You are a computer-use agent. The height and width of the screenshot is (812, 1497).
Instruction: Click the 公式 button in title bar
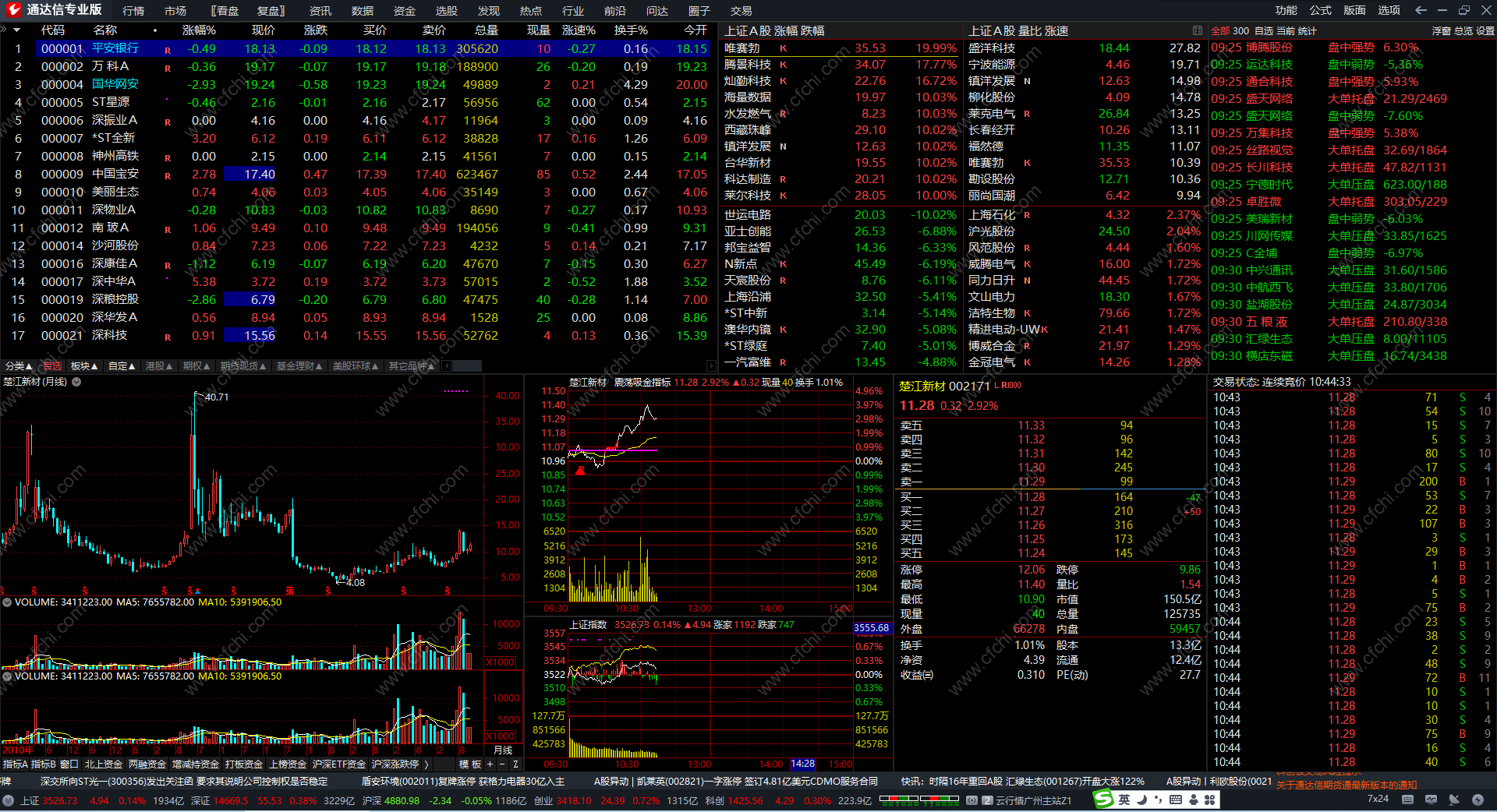(x=1321, y=10)
